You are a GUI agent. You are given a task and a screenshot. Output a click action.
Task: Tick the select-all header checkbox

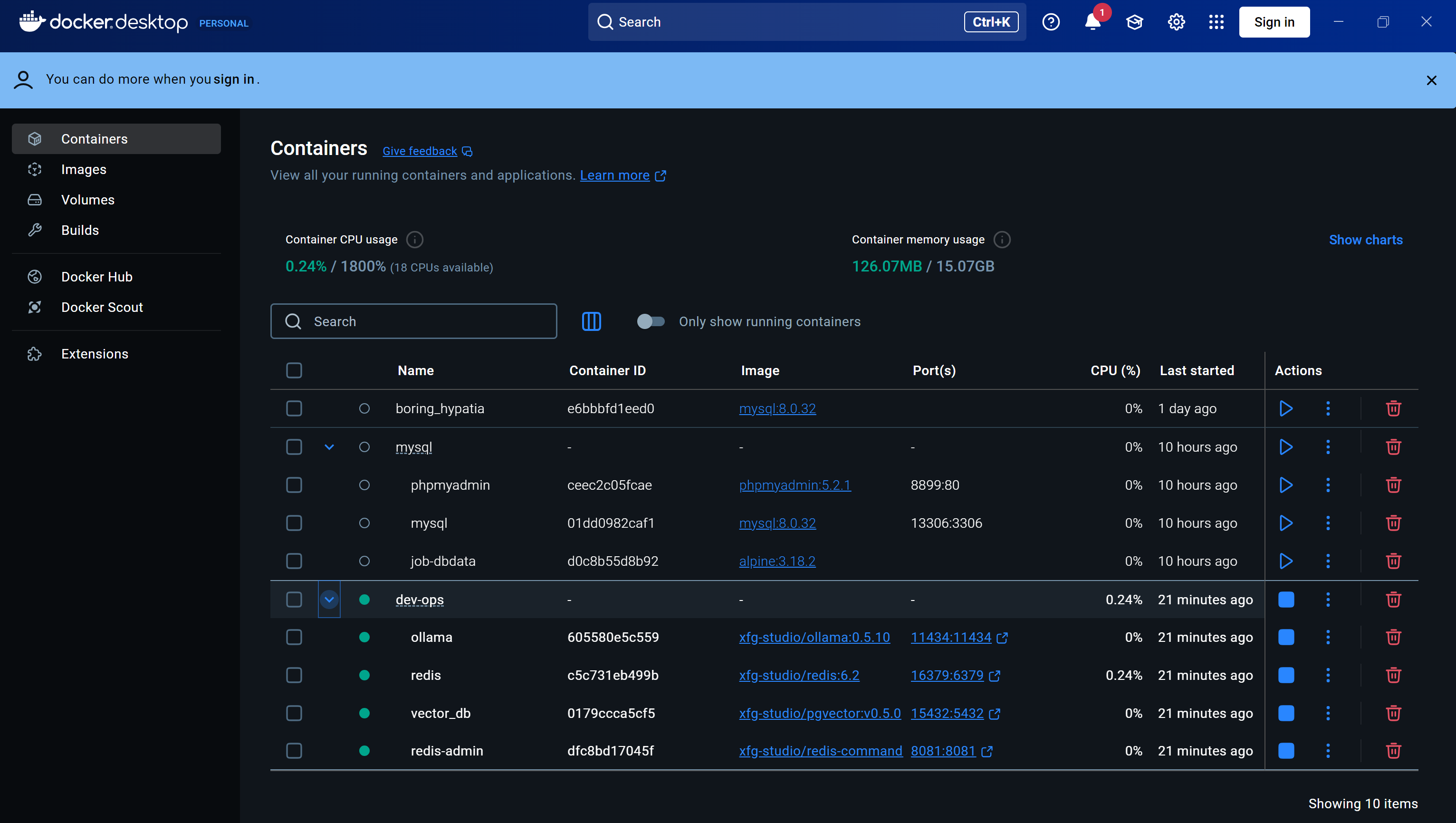294,370
